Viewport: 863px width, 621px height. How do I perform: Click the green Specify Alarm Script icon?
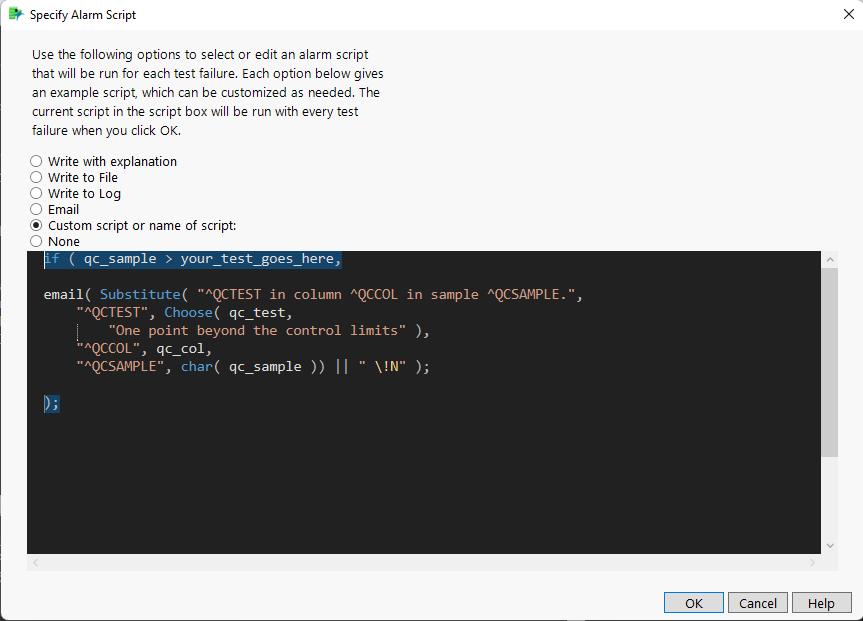14,14
